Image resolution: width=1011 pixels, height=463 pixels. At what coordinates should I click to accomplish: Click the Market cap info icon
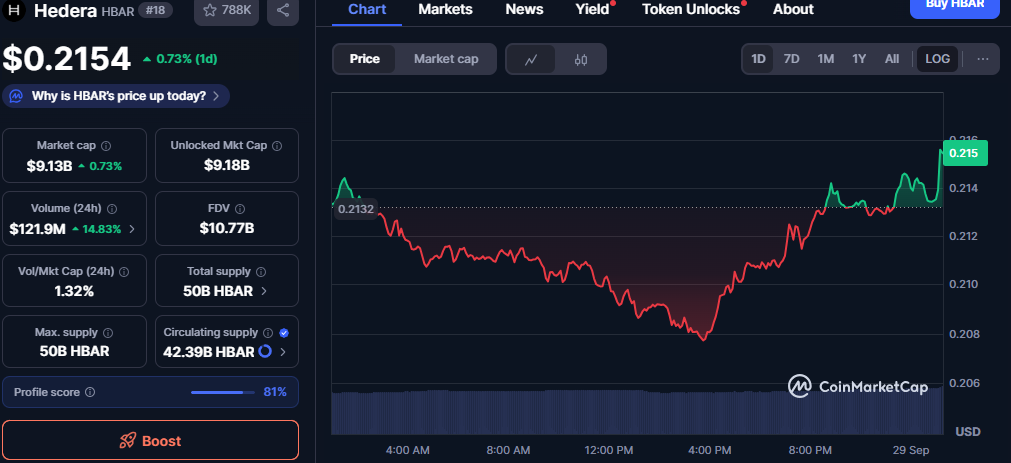[x=106, y=146]
